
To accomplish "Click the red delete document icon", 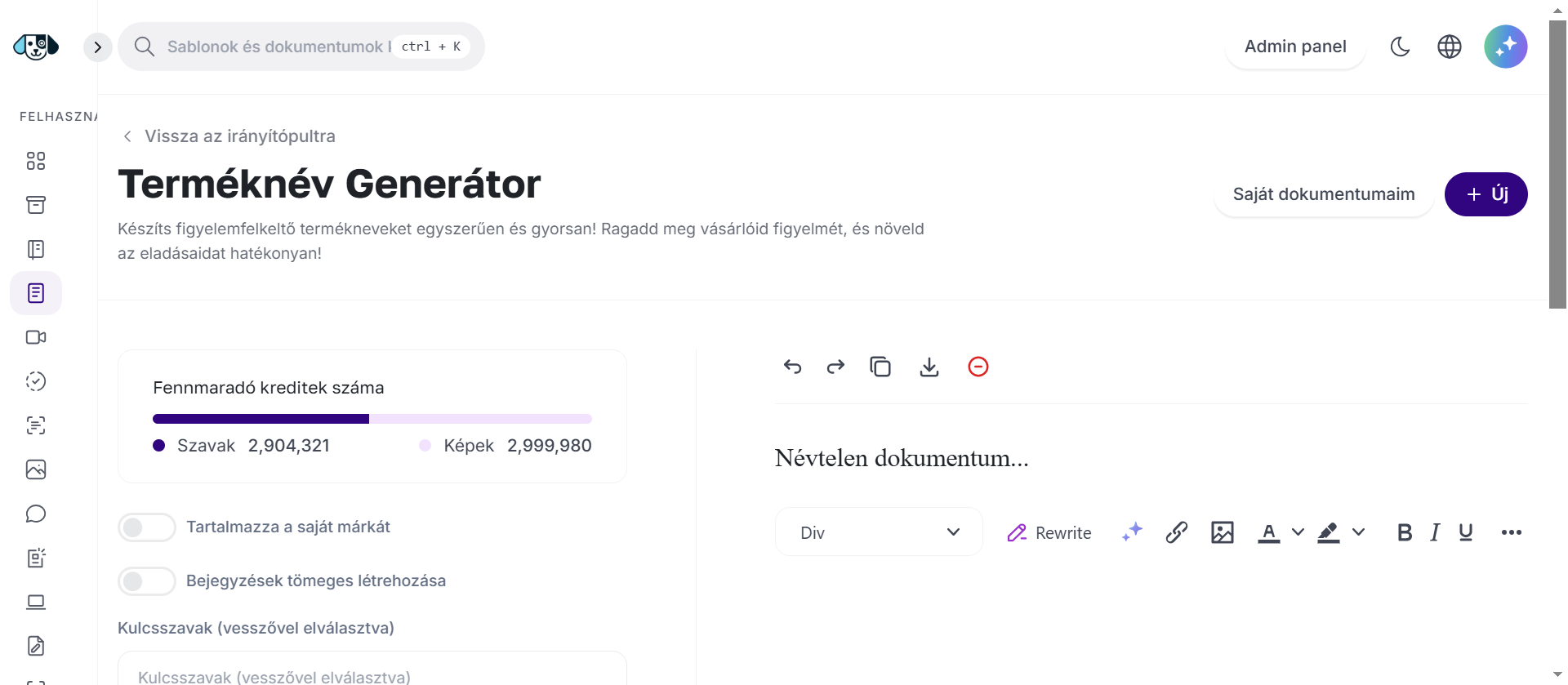I will [978, 367].
